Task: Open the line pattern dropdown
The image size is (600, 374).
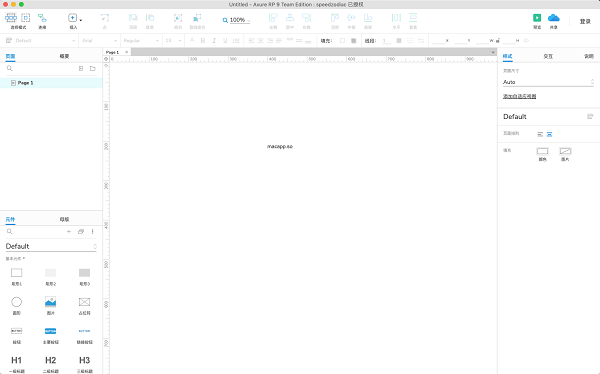Action: pyautogui.click(x=410, y=41)
